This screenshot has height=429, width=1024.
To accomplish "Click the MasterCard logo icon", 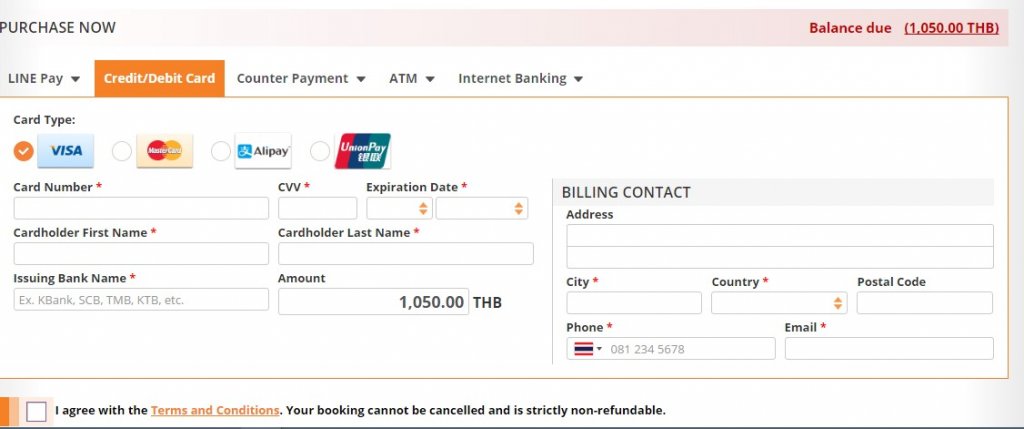I will tap(165, 151).
